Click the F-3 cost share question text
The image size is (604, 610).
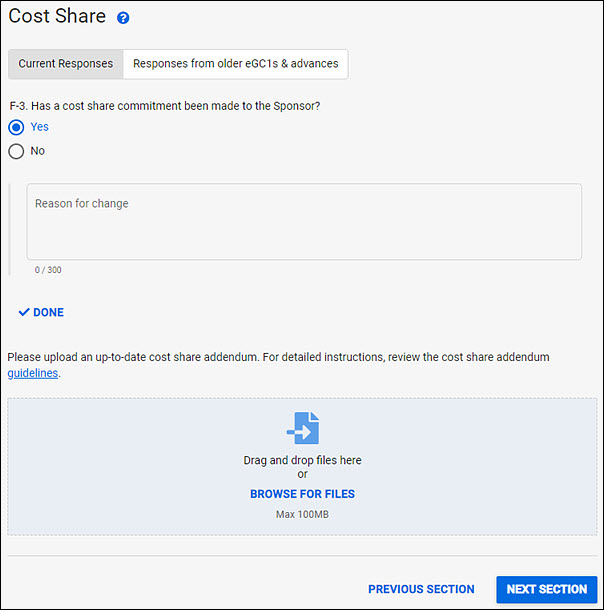(165, 106)
